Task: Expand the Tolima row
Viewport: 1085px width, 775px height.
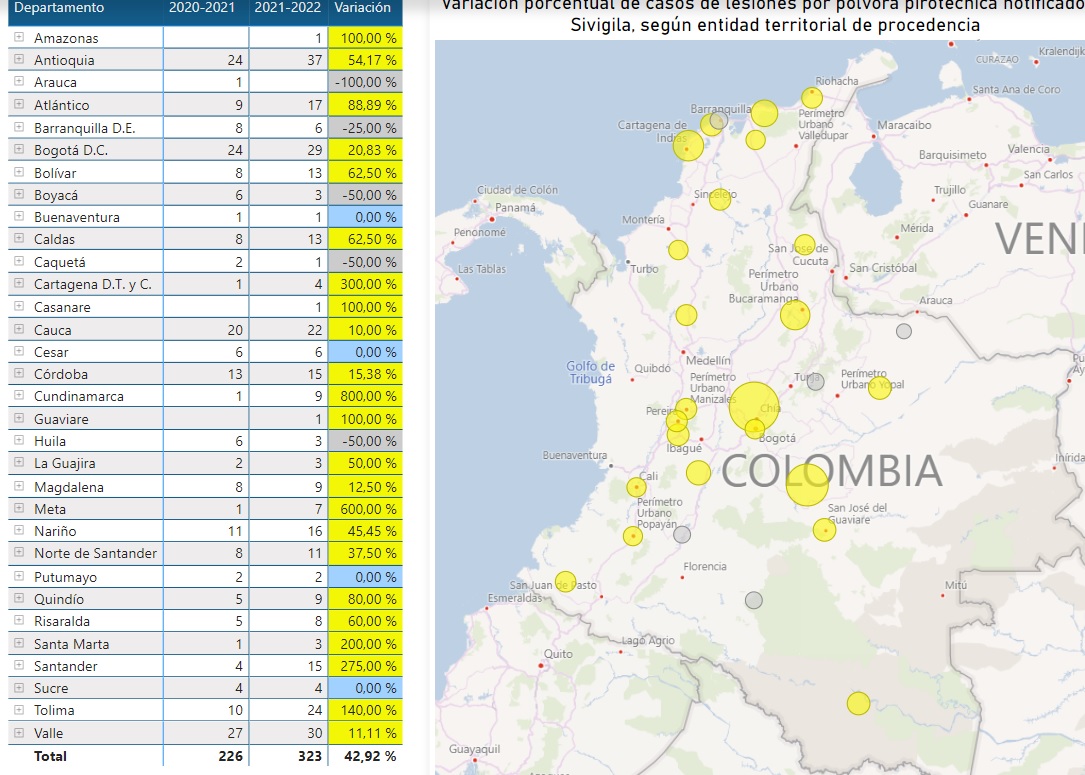Action: (19, 710)
